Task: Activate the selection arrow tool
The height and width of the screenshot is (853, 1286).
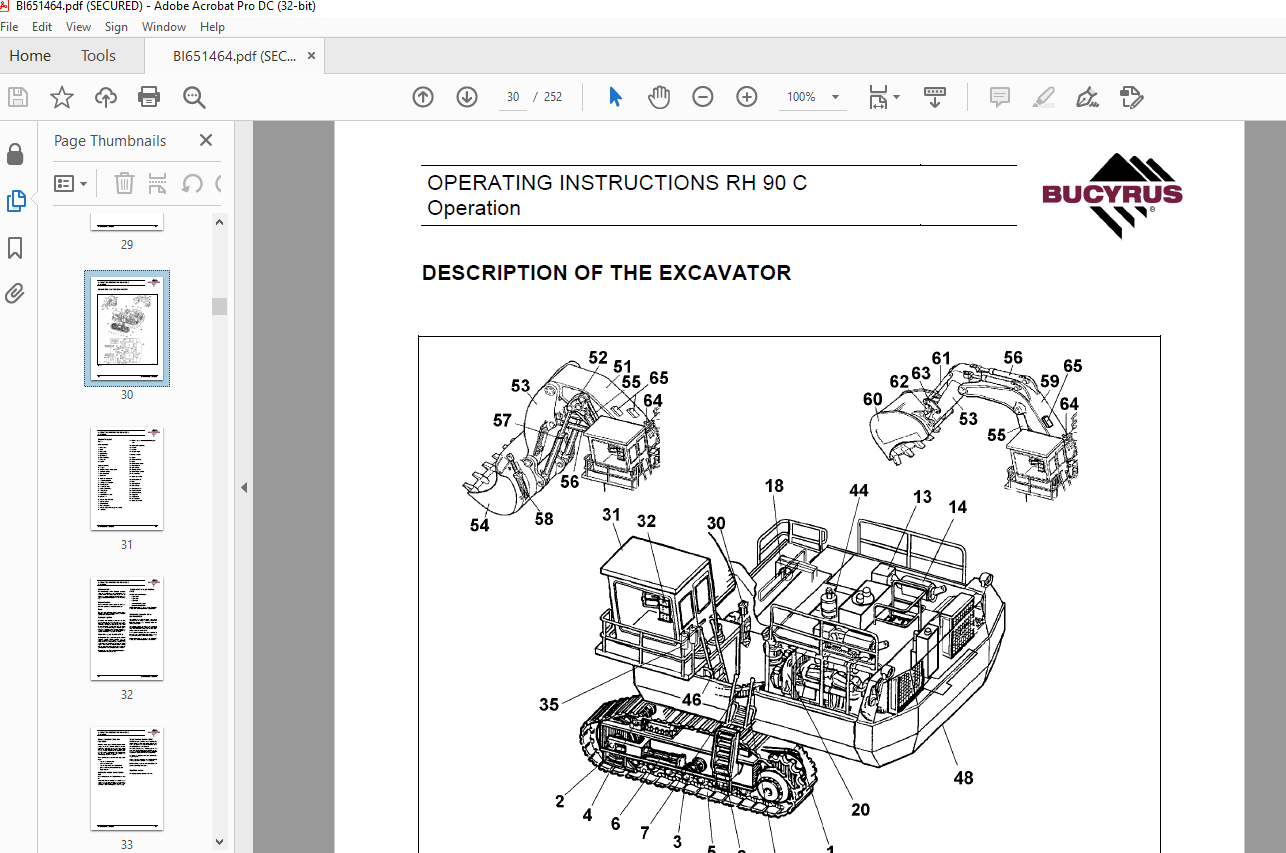Action: pyautogui.click(x=615, y=97)
